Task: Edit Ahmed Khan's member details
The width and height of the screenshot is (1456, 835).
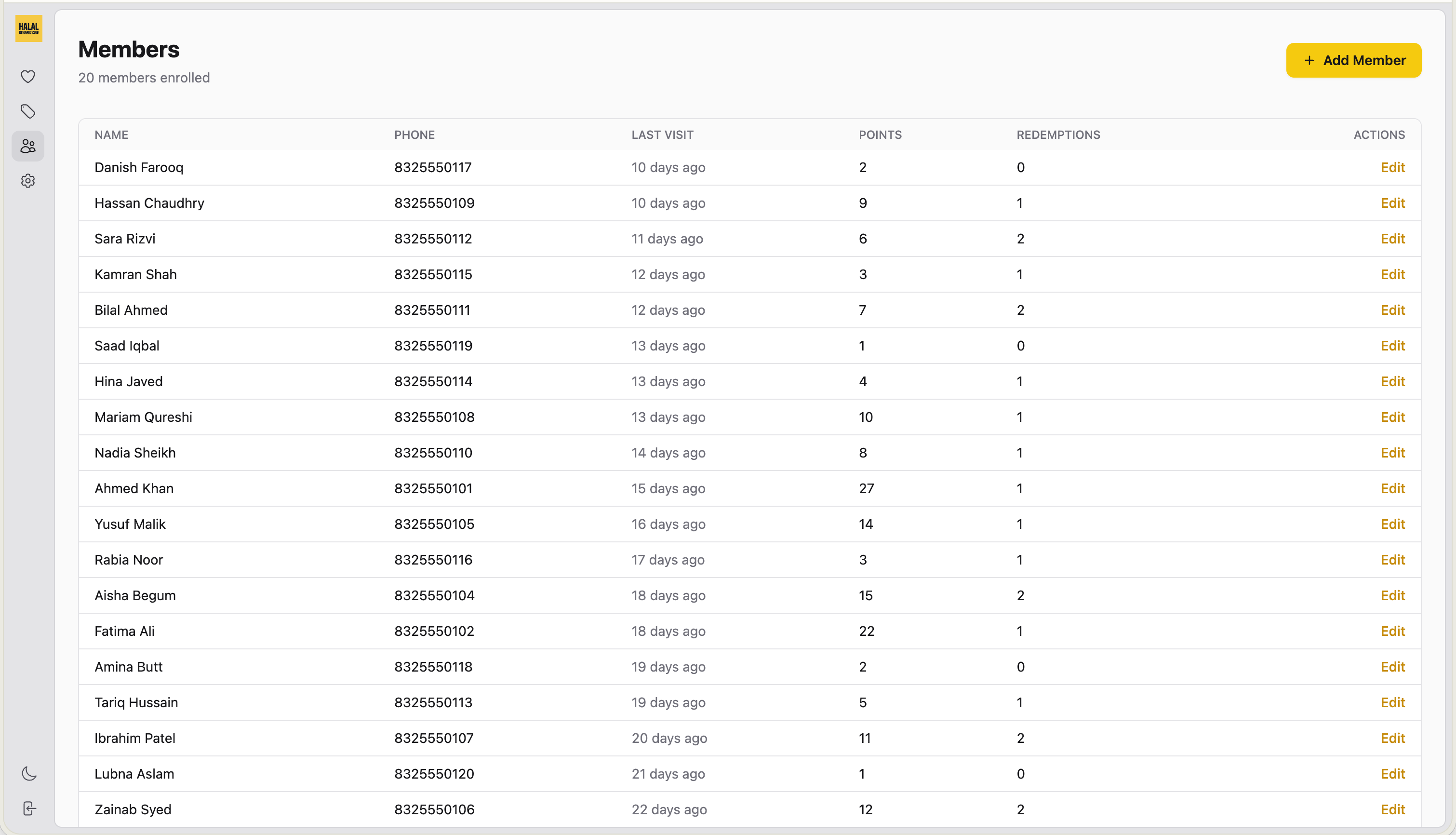Action: [1393, 488]
